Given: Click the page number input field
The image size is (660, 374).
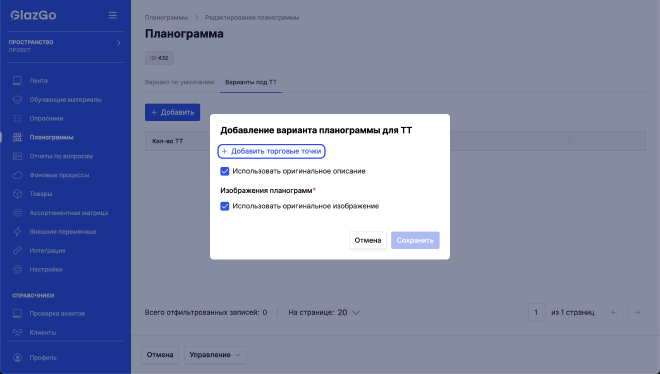Looking at the screenshot, I should pyautogui.click(x=537, y=313).
